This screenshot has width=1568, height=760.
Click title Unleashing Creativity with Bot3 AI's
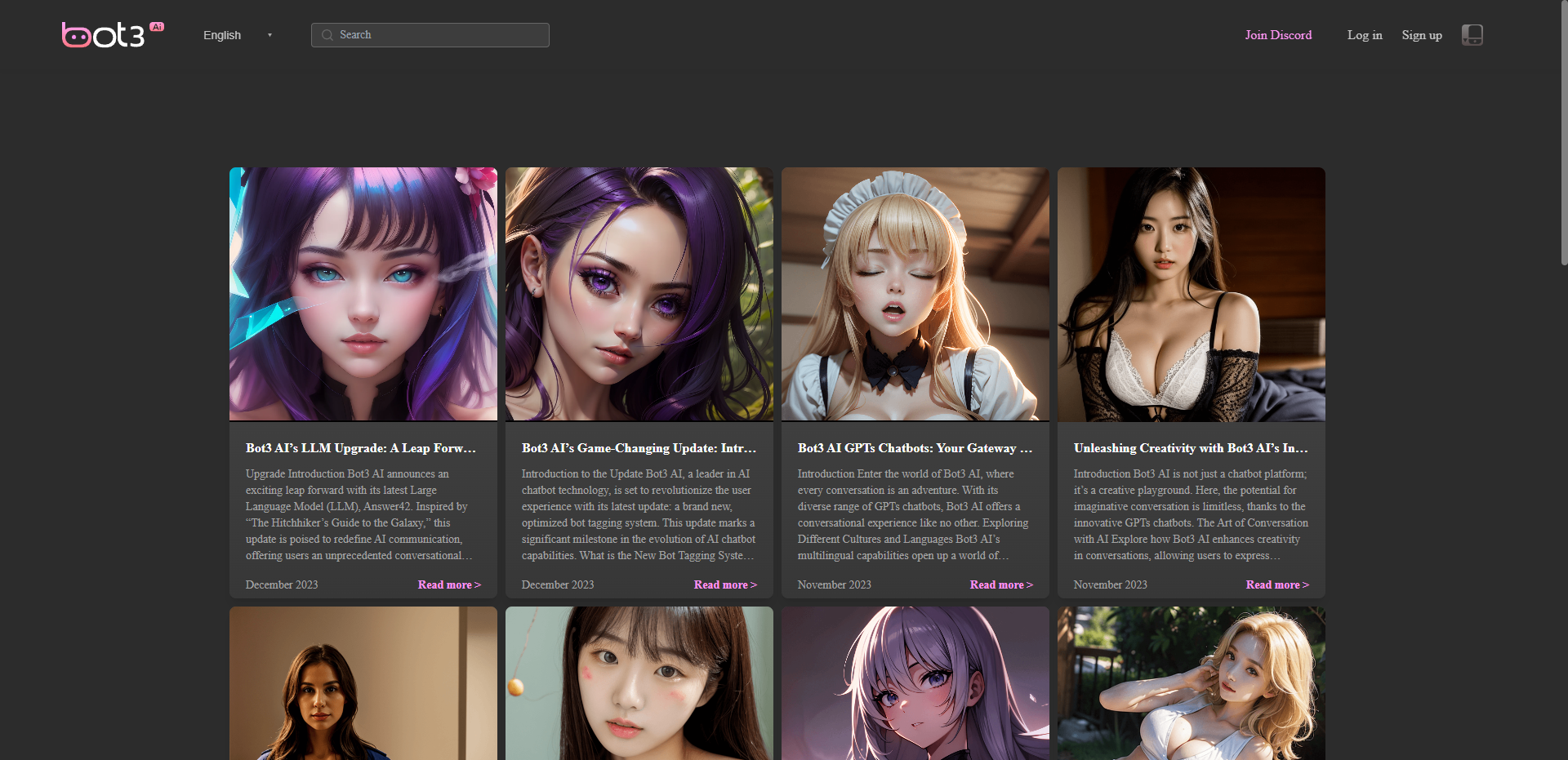[x=1191, y=448]
